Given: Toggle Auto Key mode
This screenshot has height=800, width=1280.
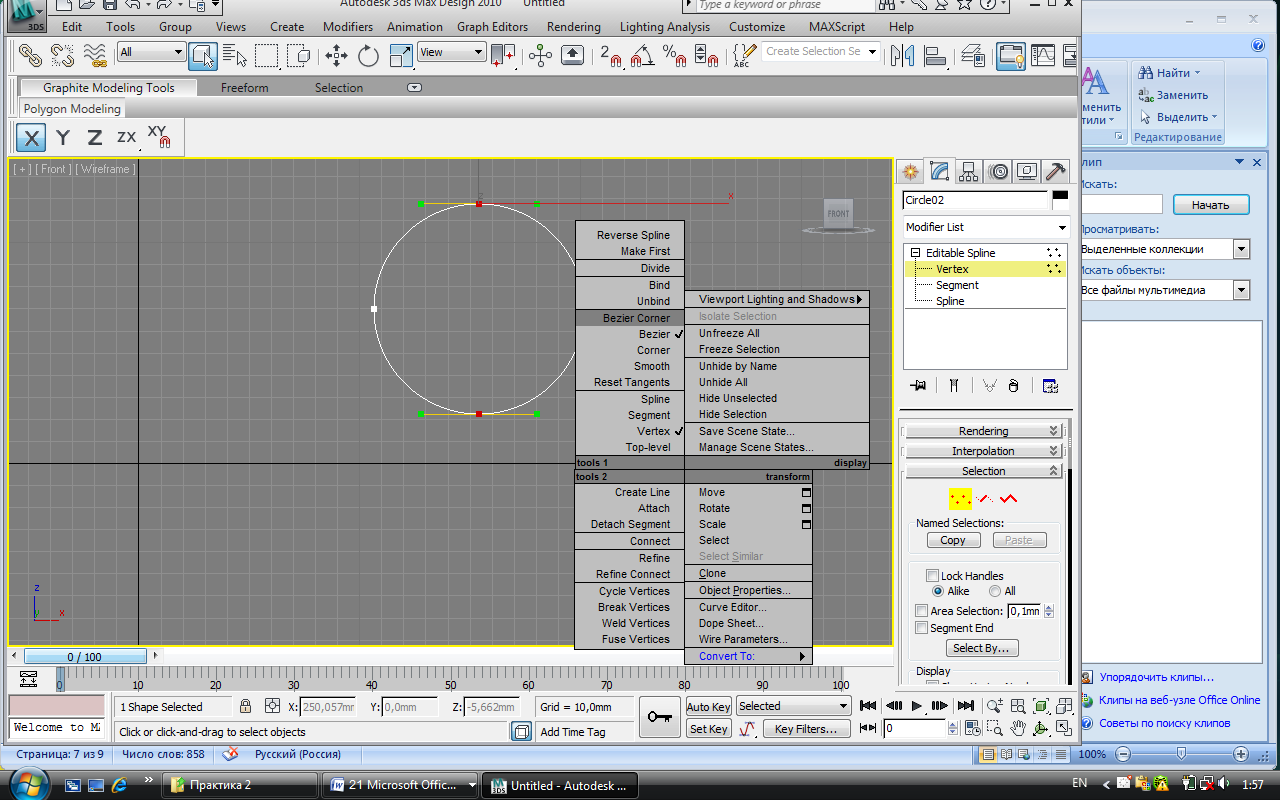Looking at the screenshot, I should pos(709,707).
